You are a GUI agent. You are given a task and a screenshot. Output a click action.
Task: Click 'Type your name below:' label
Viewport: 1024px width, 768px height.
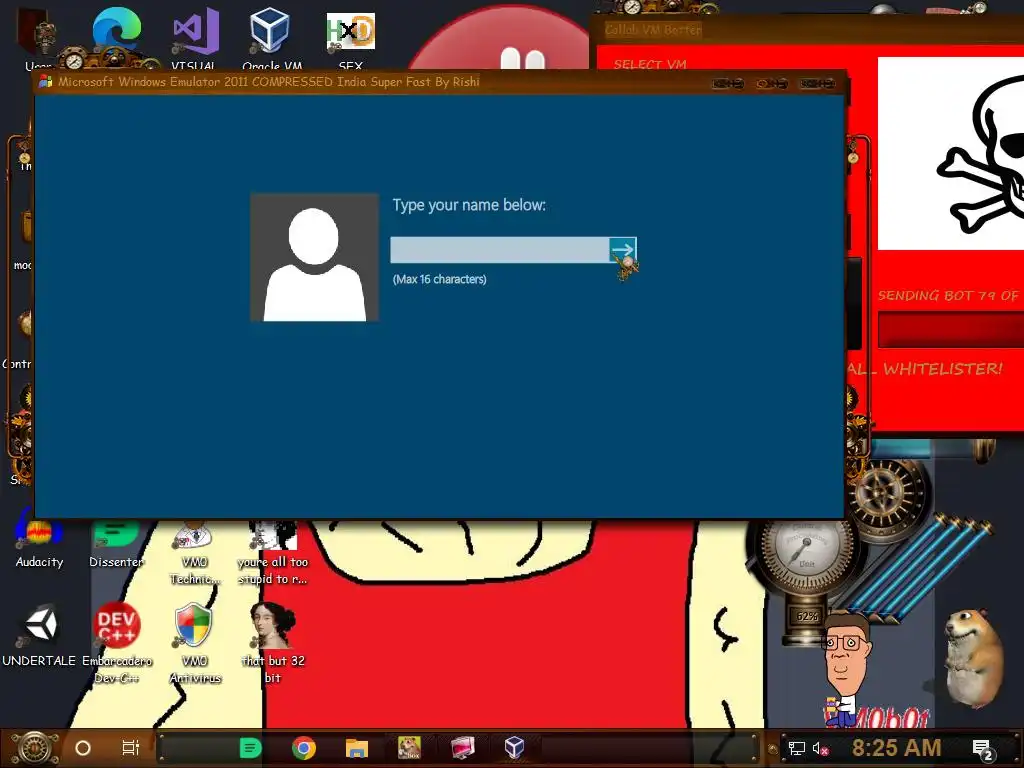coord(469,205)
